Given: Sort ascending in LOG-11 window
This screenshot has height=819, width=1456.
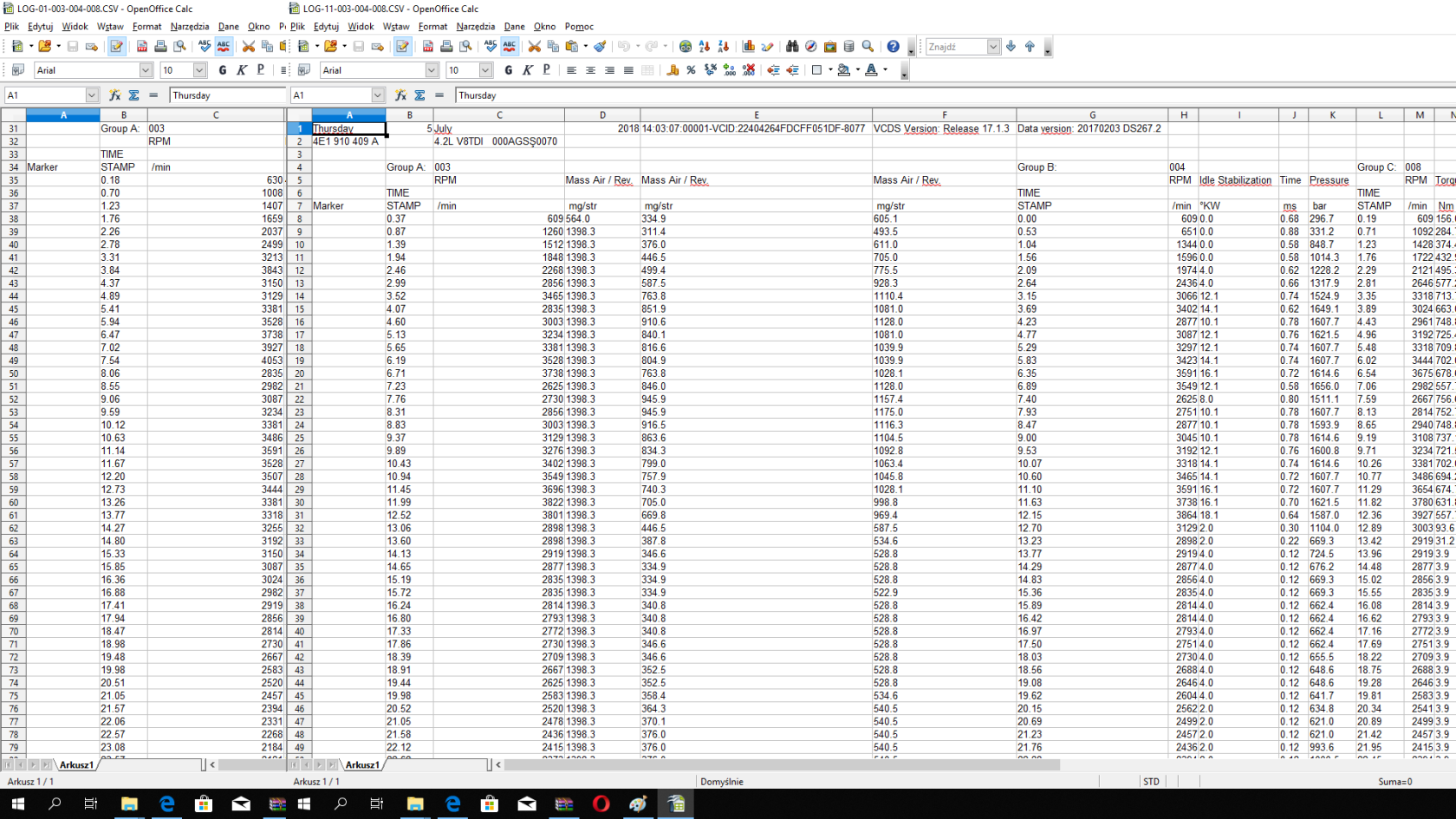Looking at the screenshot, I should click(705, 47).
